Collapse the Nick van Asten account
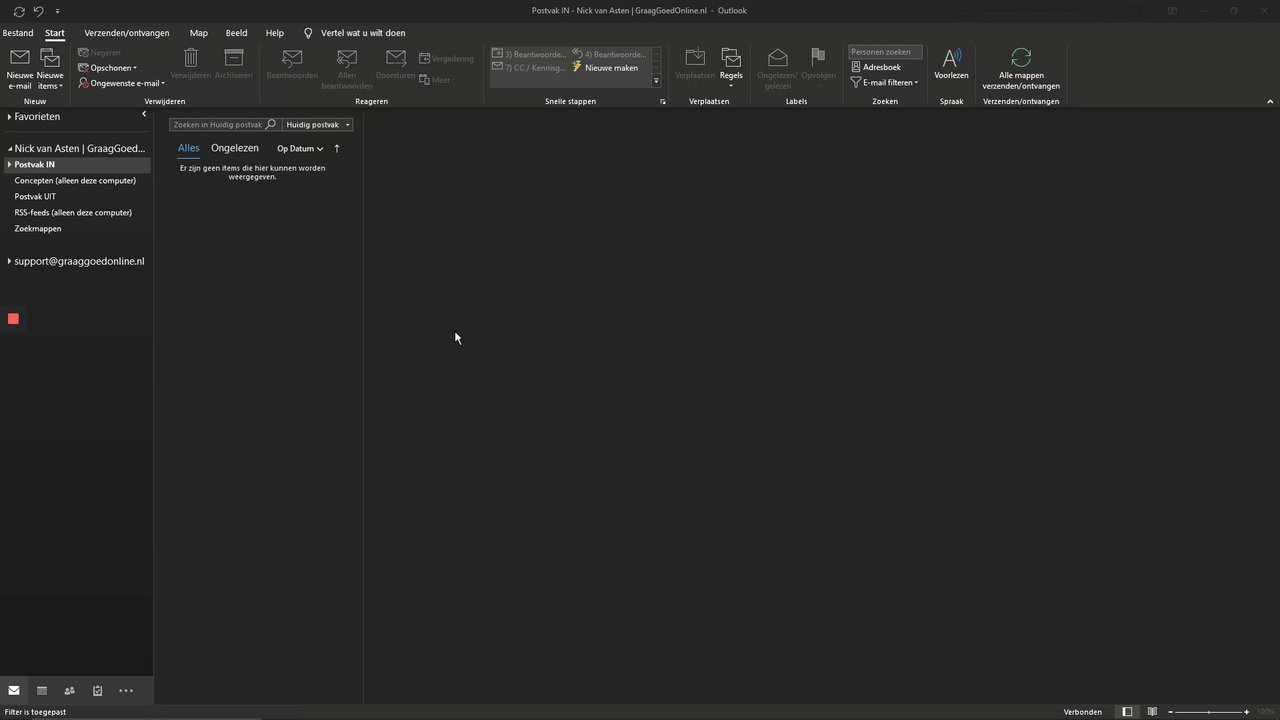This screenshot has width=1280, height=720. (9, 149)
